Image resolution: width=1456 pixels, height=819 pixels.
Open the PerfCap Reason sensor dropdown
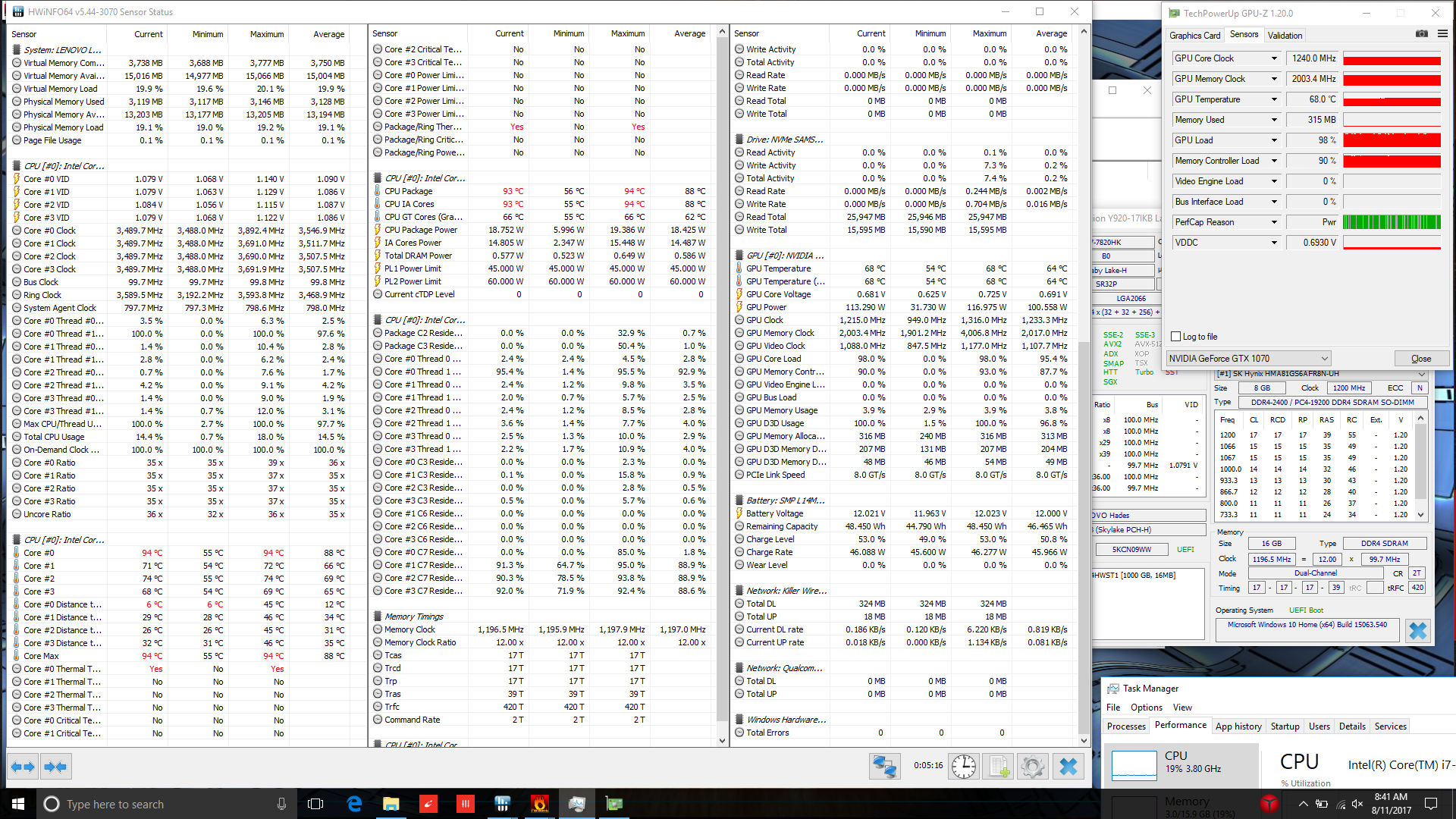coord(1274,222)
